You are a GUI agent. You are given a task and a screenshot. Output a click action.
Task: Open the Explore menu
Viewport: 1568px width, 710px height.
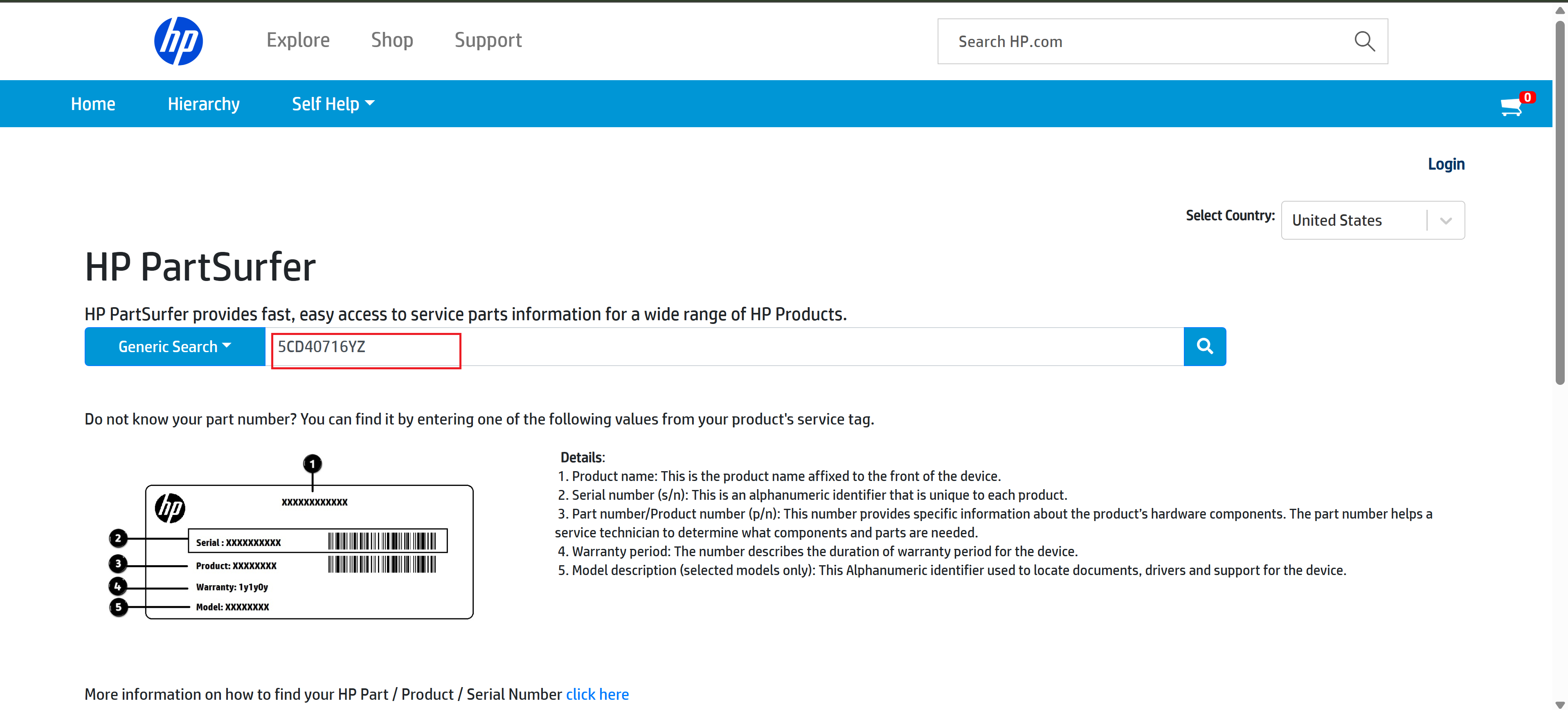coord(298,40)
